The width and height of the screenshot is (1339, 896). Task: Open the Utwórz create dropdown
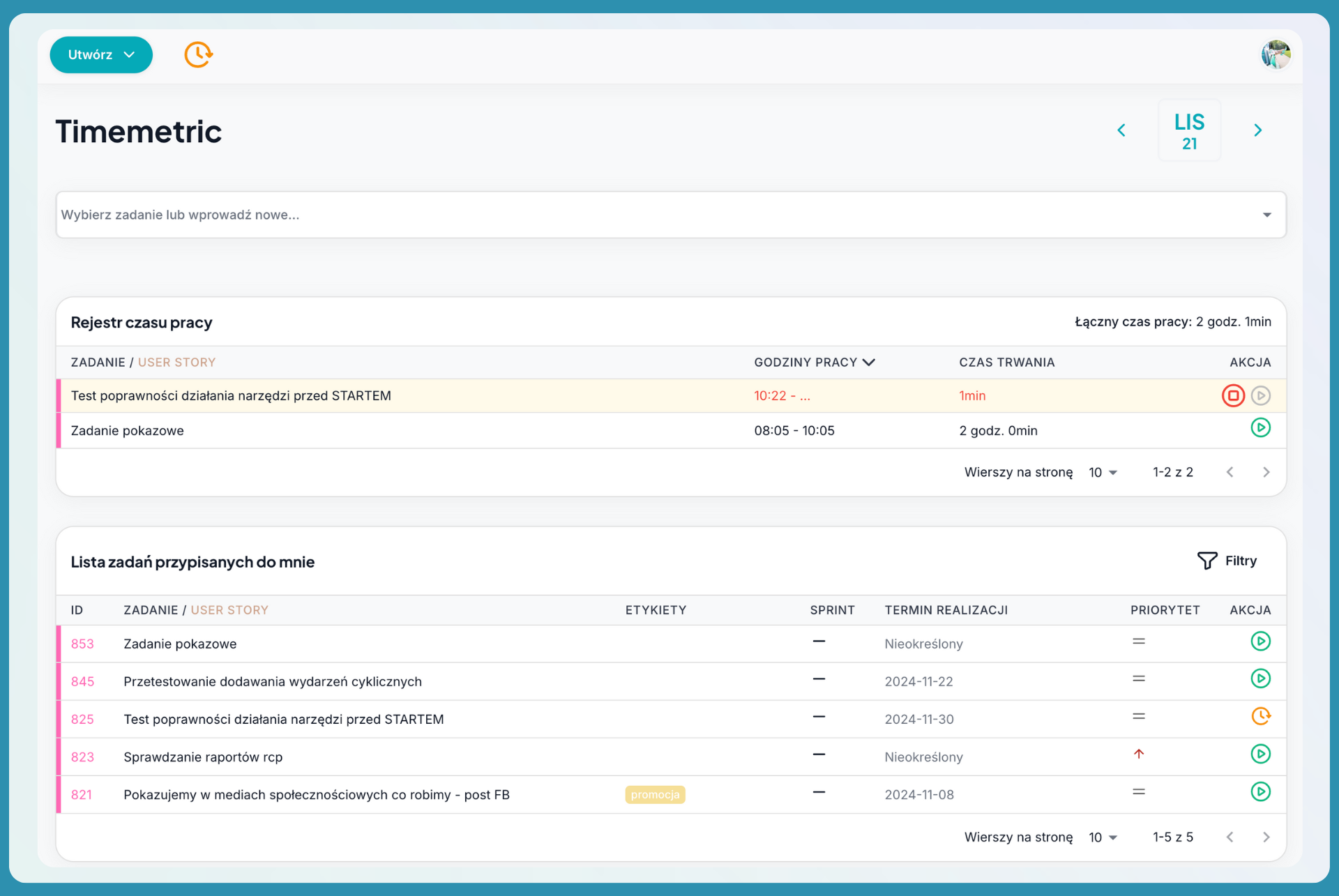point(101,54)
